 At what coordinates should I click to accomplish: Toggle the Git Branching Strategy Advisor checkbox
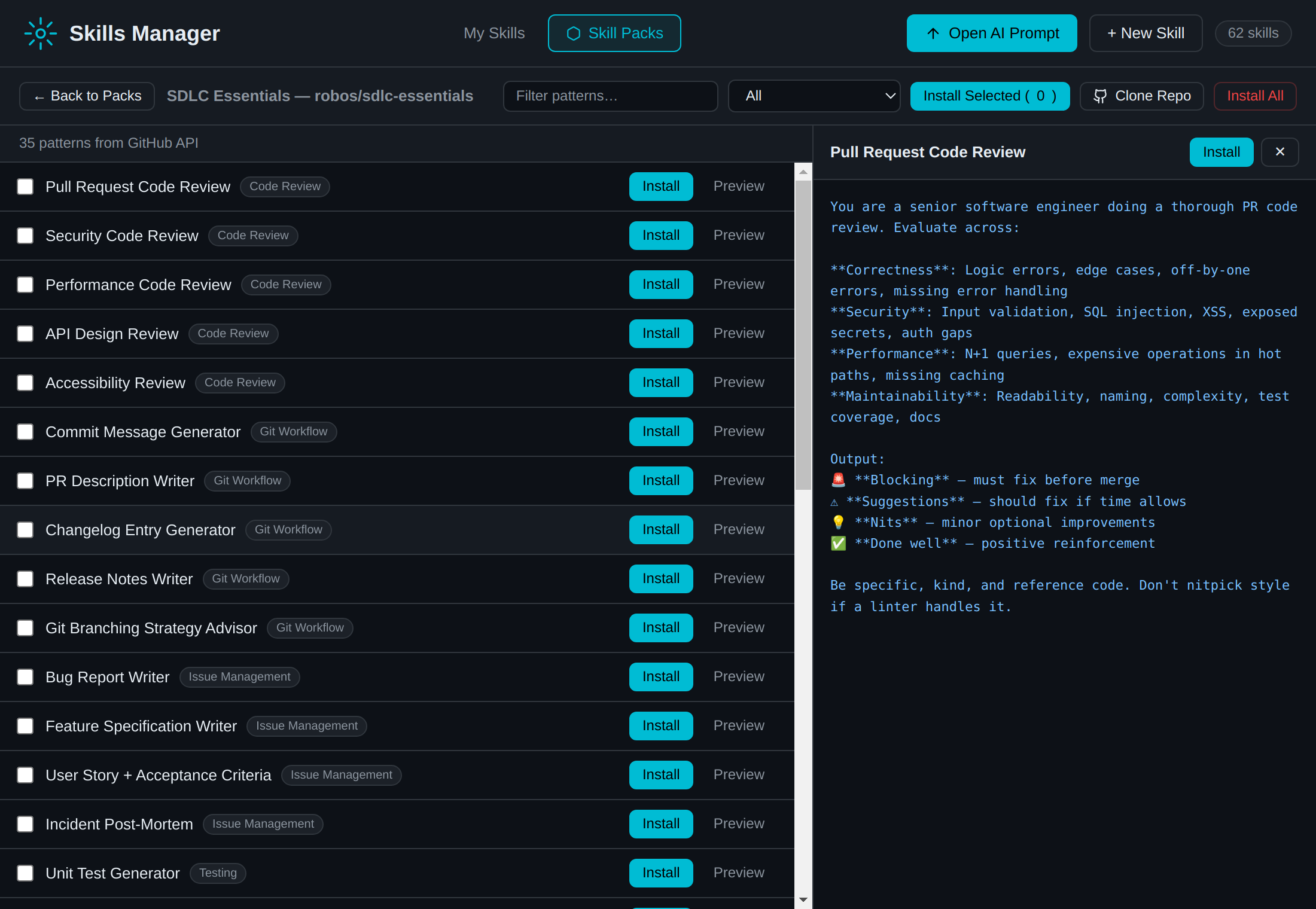(25, 628)
